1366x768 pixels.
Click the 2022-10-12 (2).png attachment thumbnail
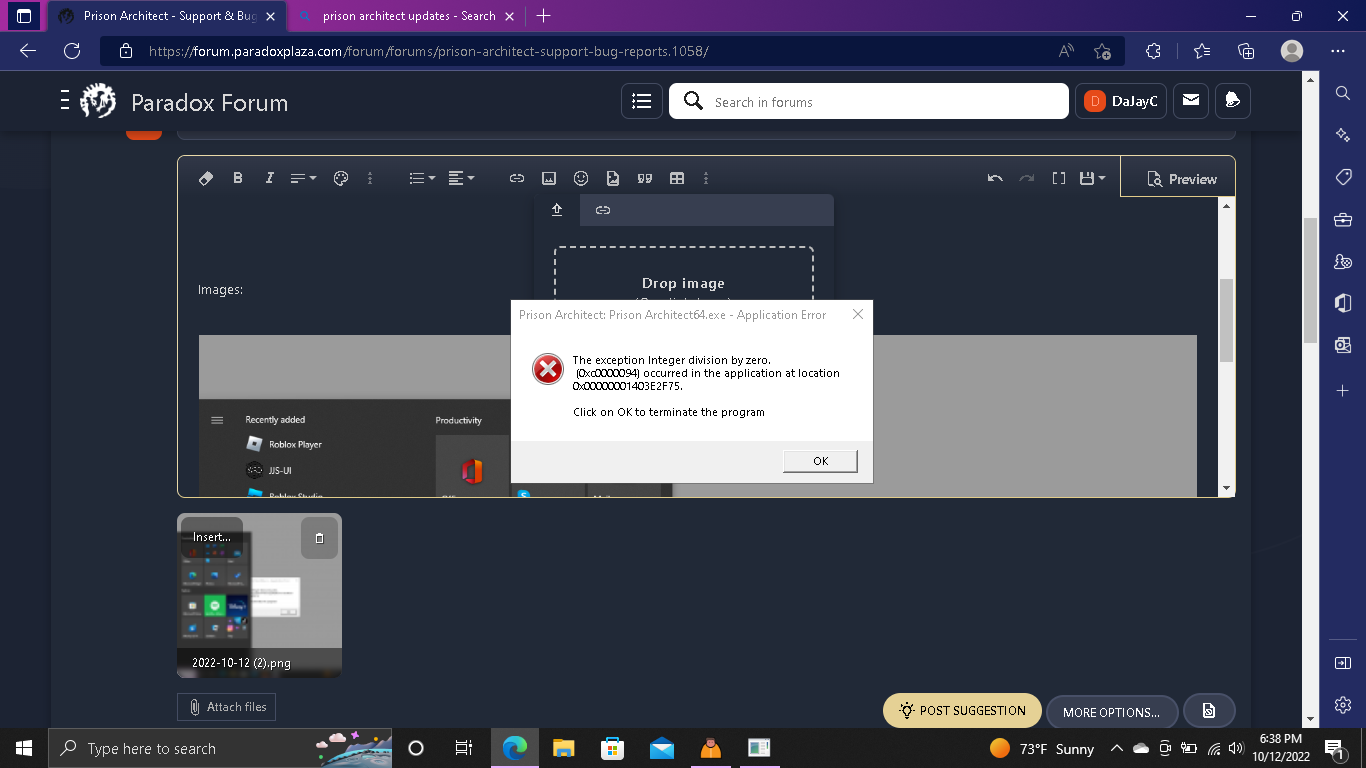(259, 595)
